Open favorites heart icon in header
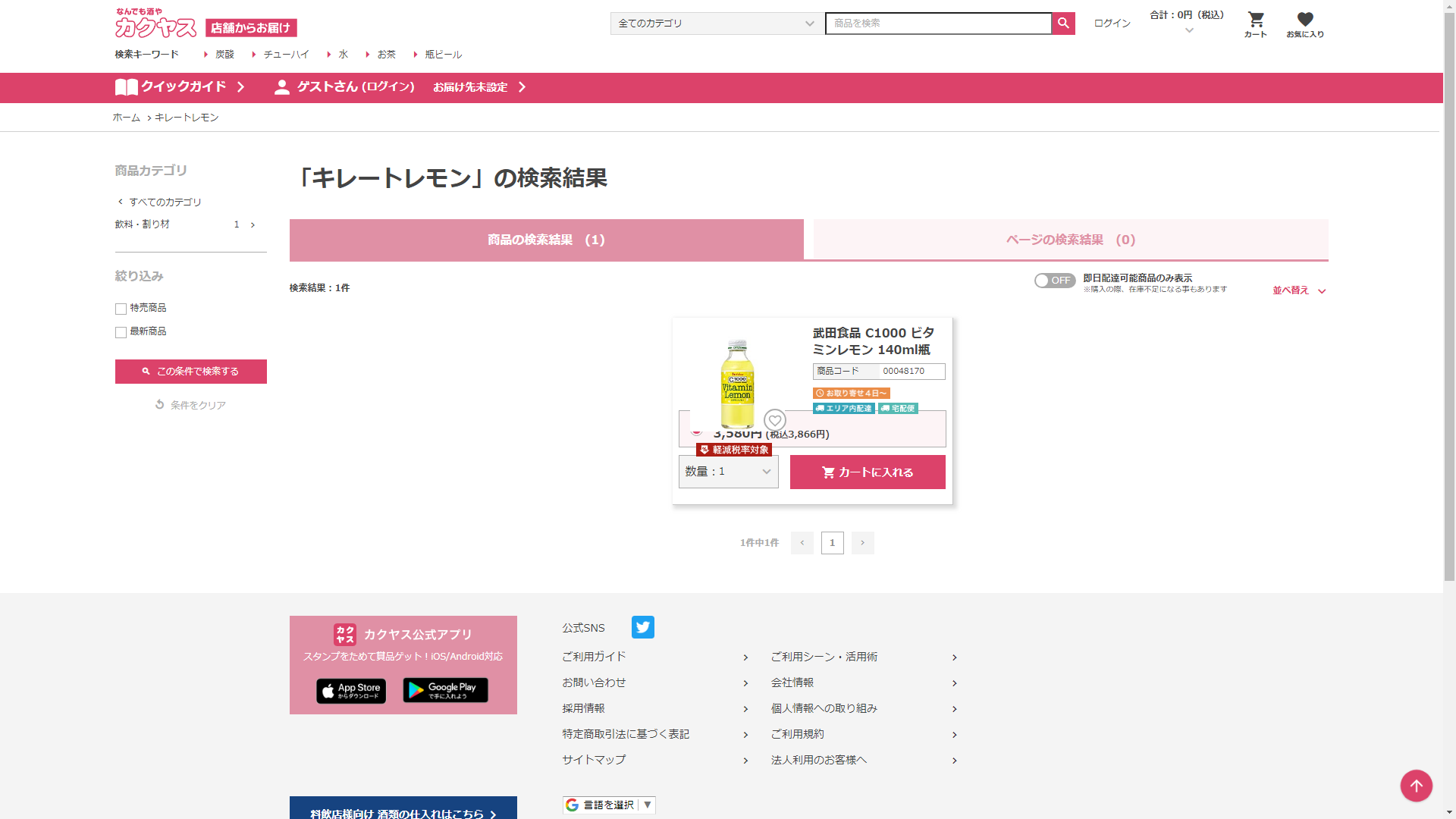The image size is (1456, 819). (1304, 20)
